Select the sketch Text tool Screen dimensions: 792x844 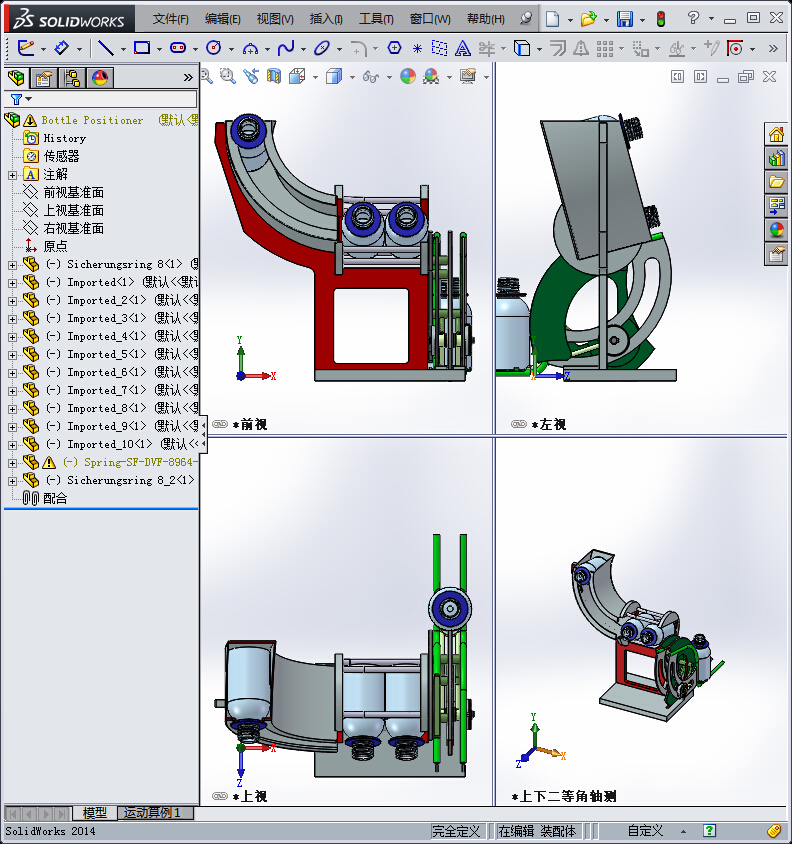[462, 48]
